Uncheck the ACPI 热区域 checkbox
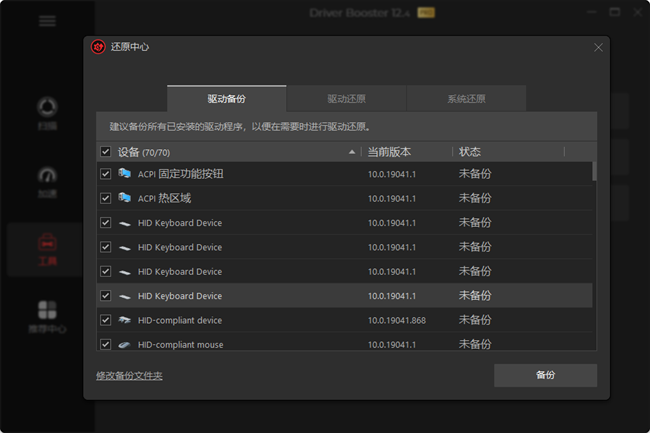The height and width of the screenshot is (433, 650). [x=106, y=198]
